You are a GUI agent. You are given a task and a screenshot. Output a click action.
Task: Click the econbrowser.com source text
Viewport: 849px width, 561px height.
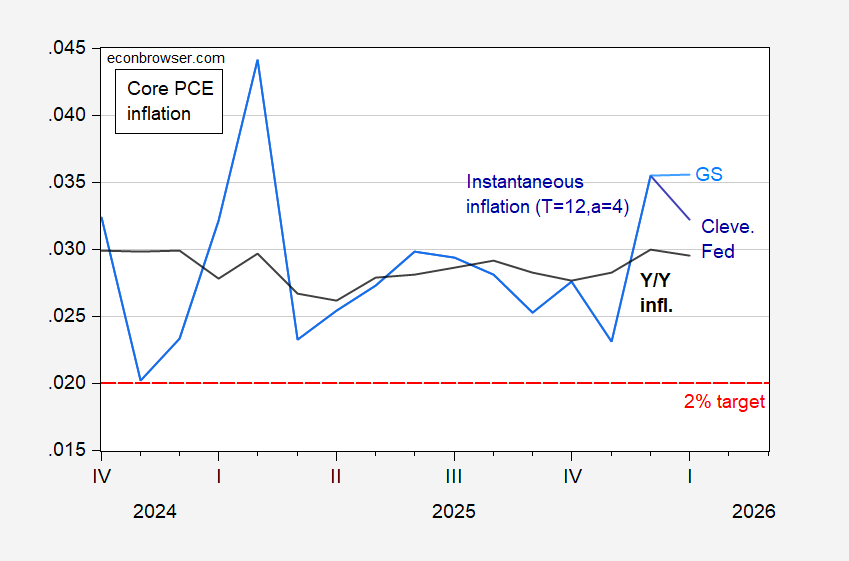pyautogui.click(x=166, y=58)
